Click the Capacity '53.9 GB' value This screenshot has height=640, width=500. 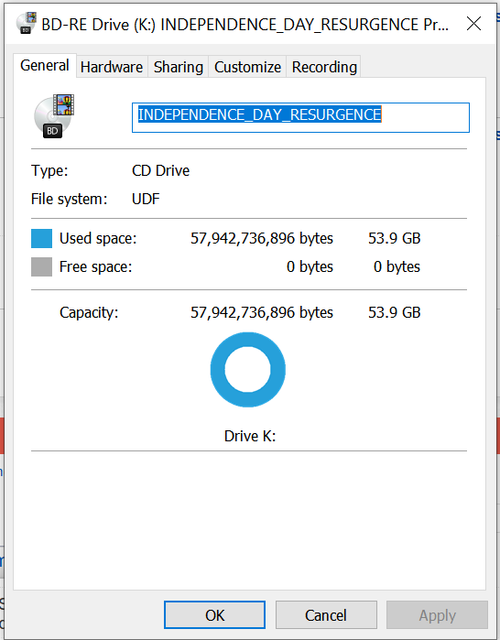click(394, 313)
